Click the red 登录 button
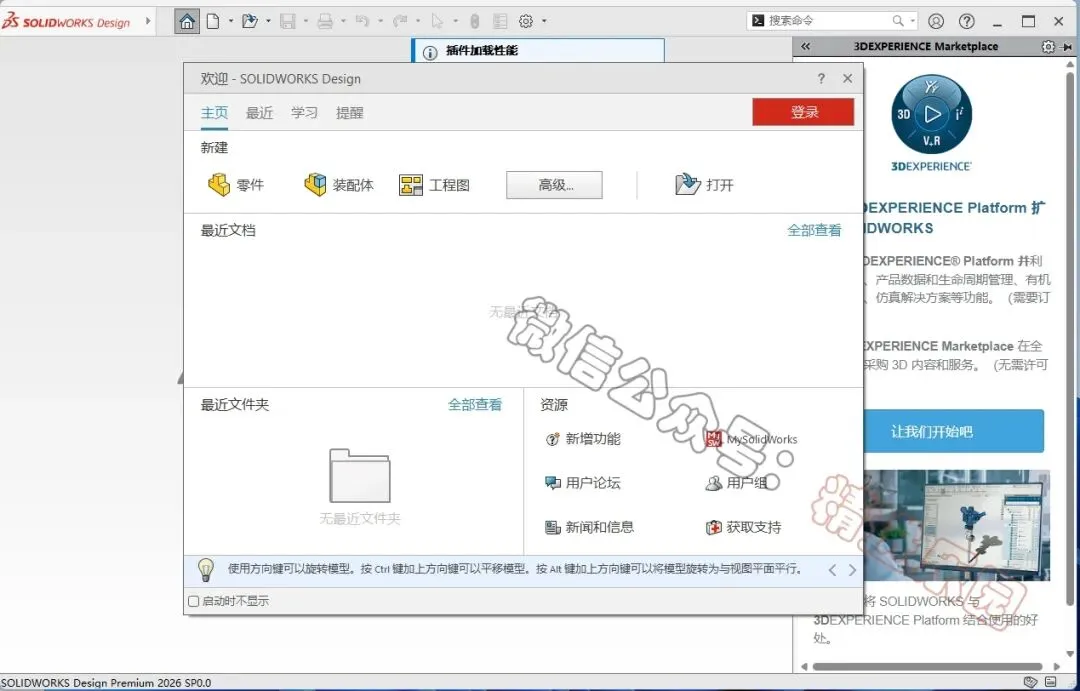 [x=803, y=112]
